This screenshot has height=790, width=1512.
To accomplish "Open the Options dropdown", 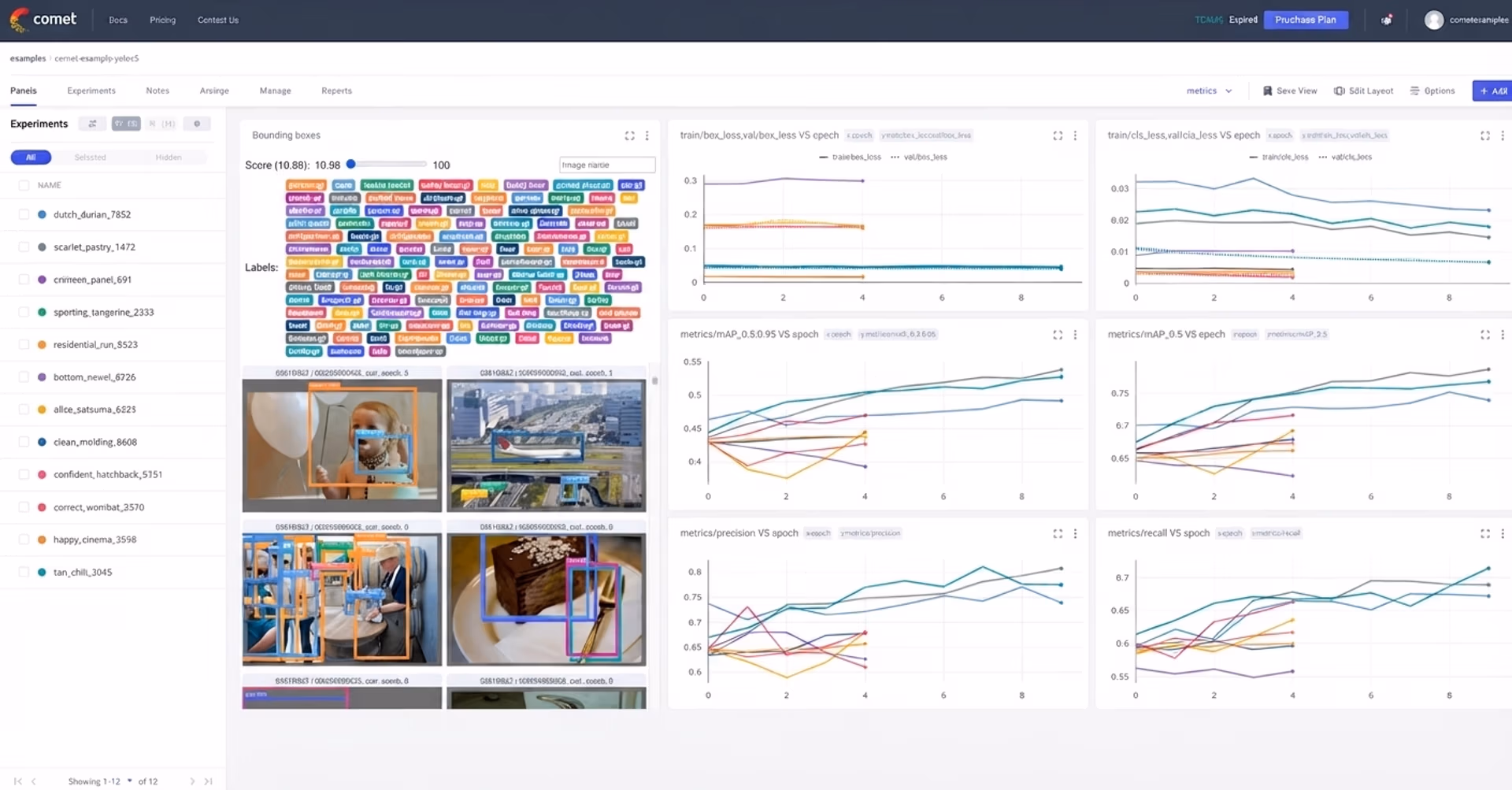I will (x=1432, y=91).
